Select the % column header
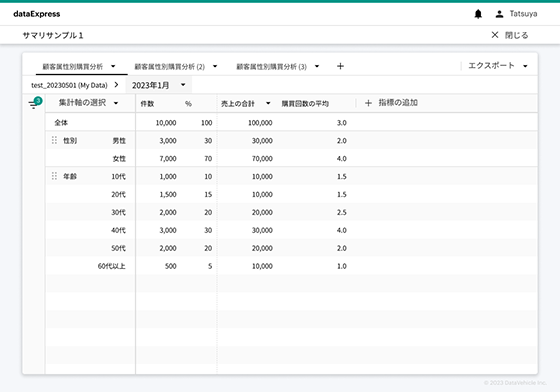The height and width of the screenshot is (392, 560). (188, 104)
